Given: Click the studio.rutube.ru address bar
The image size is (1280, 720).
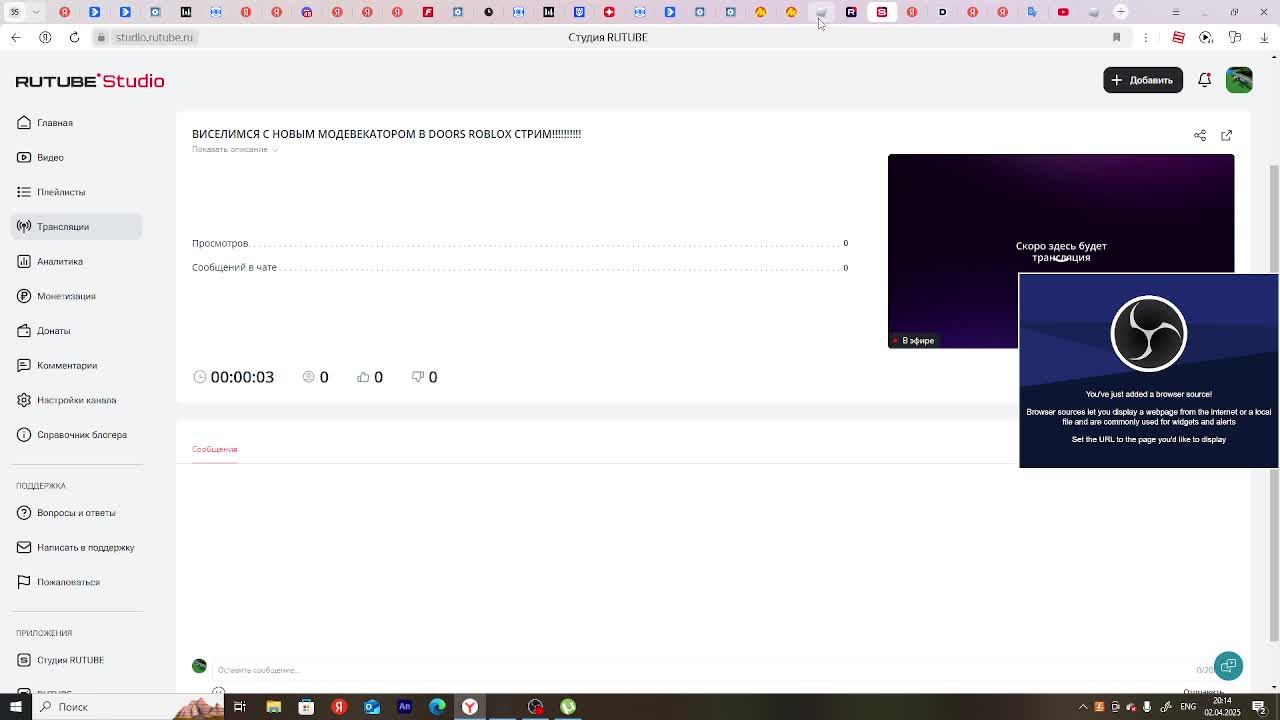Looking at the screenshot, I should pos(154,37).
